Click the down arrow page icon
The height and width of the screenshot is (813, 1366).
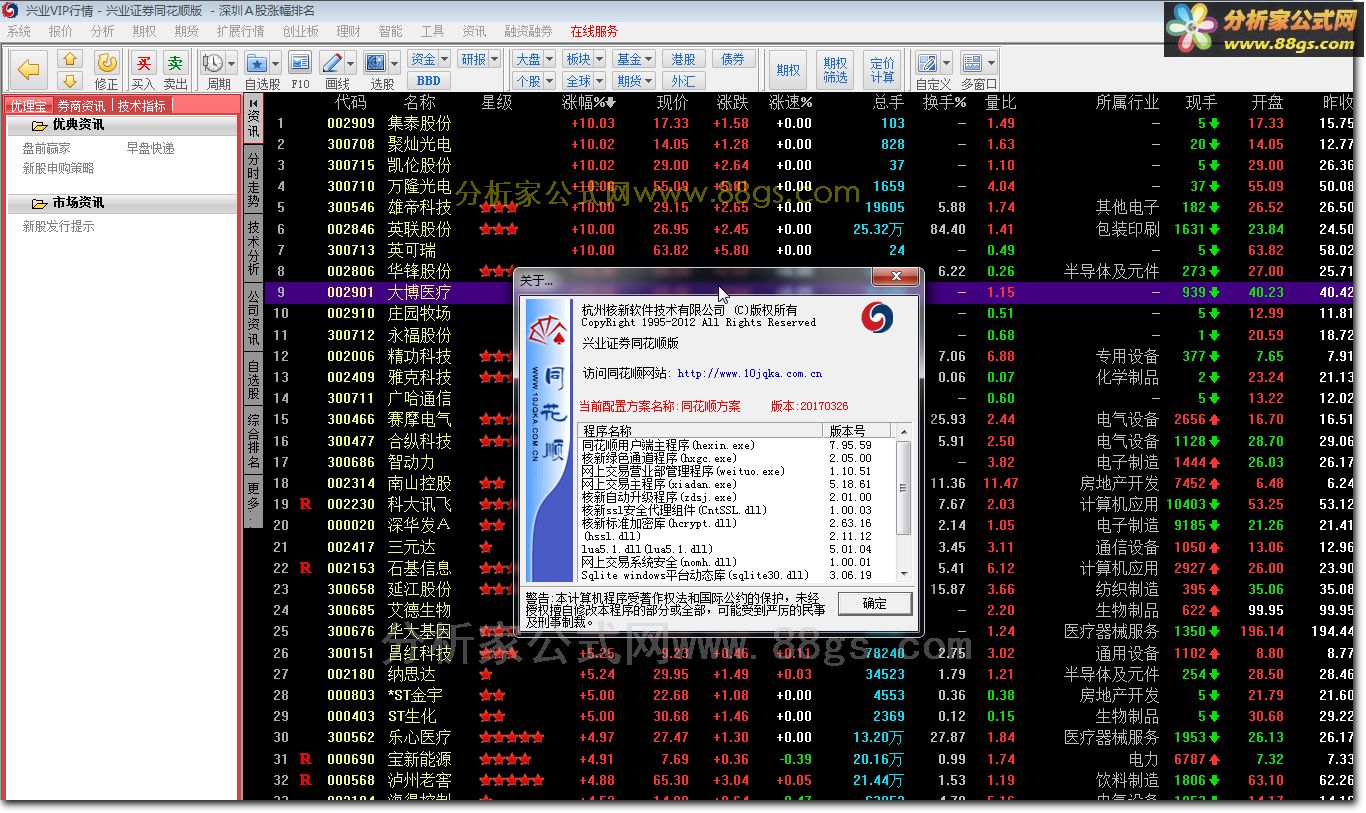pos(69,81)
